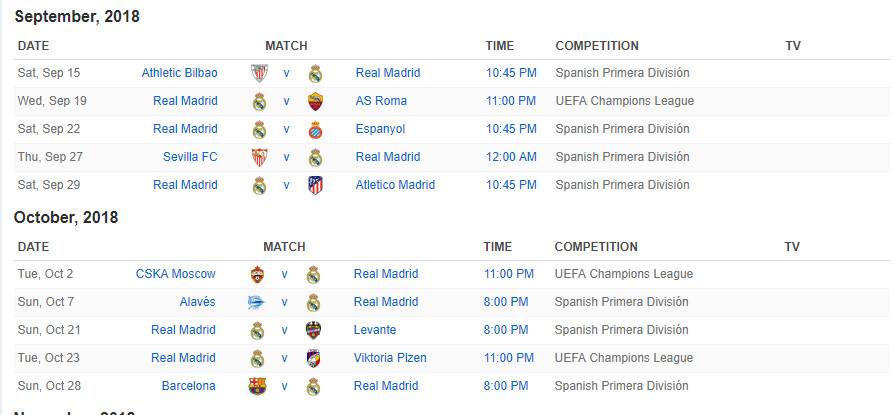Open the Athletic Bilbao team link

pos(180,73)
